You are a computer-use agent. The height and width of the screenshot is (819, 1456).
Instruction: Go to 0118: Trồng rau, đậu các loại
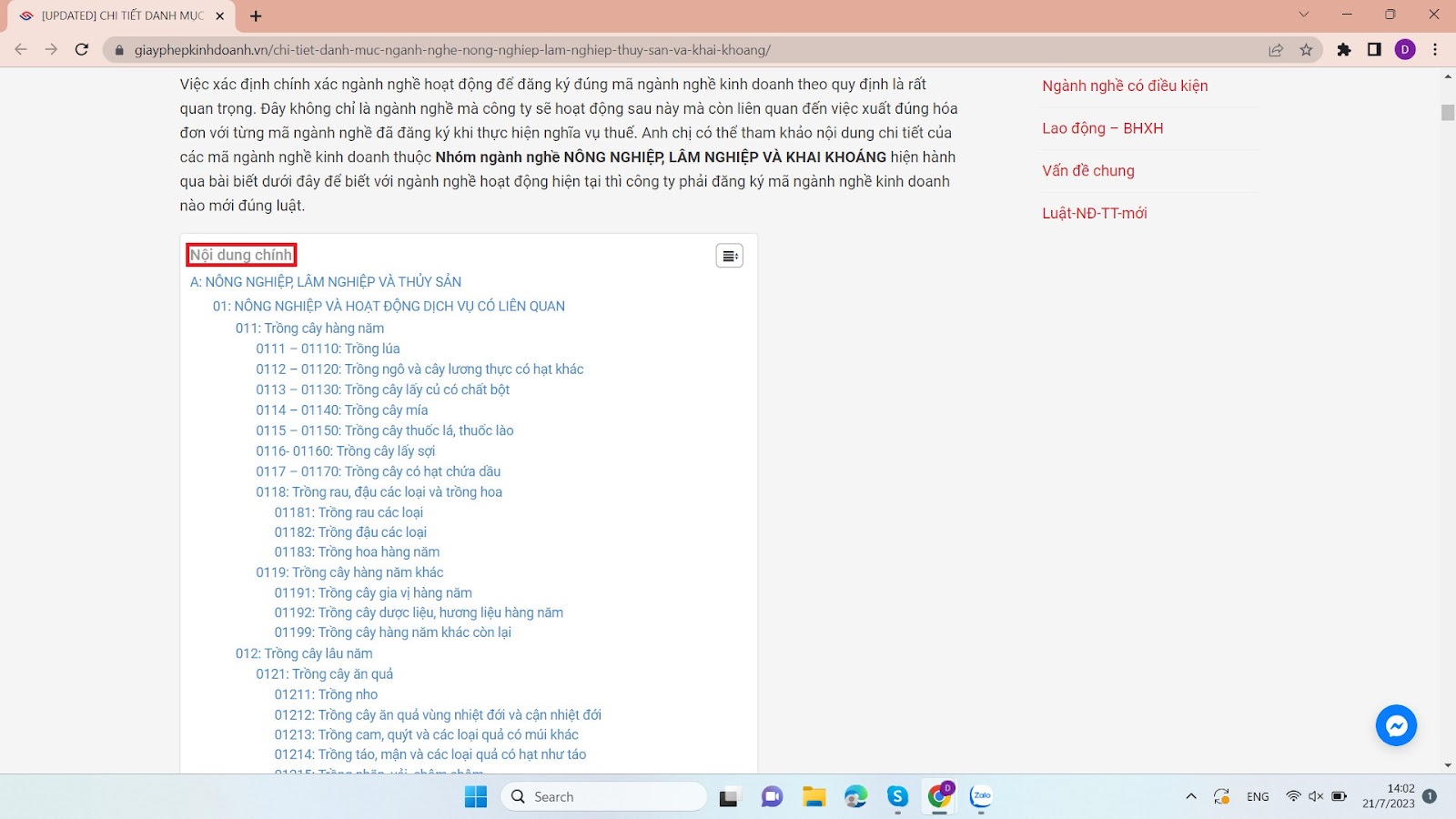379,492
